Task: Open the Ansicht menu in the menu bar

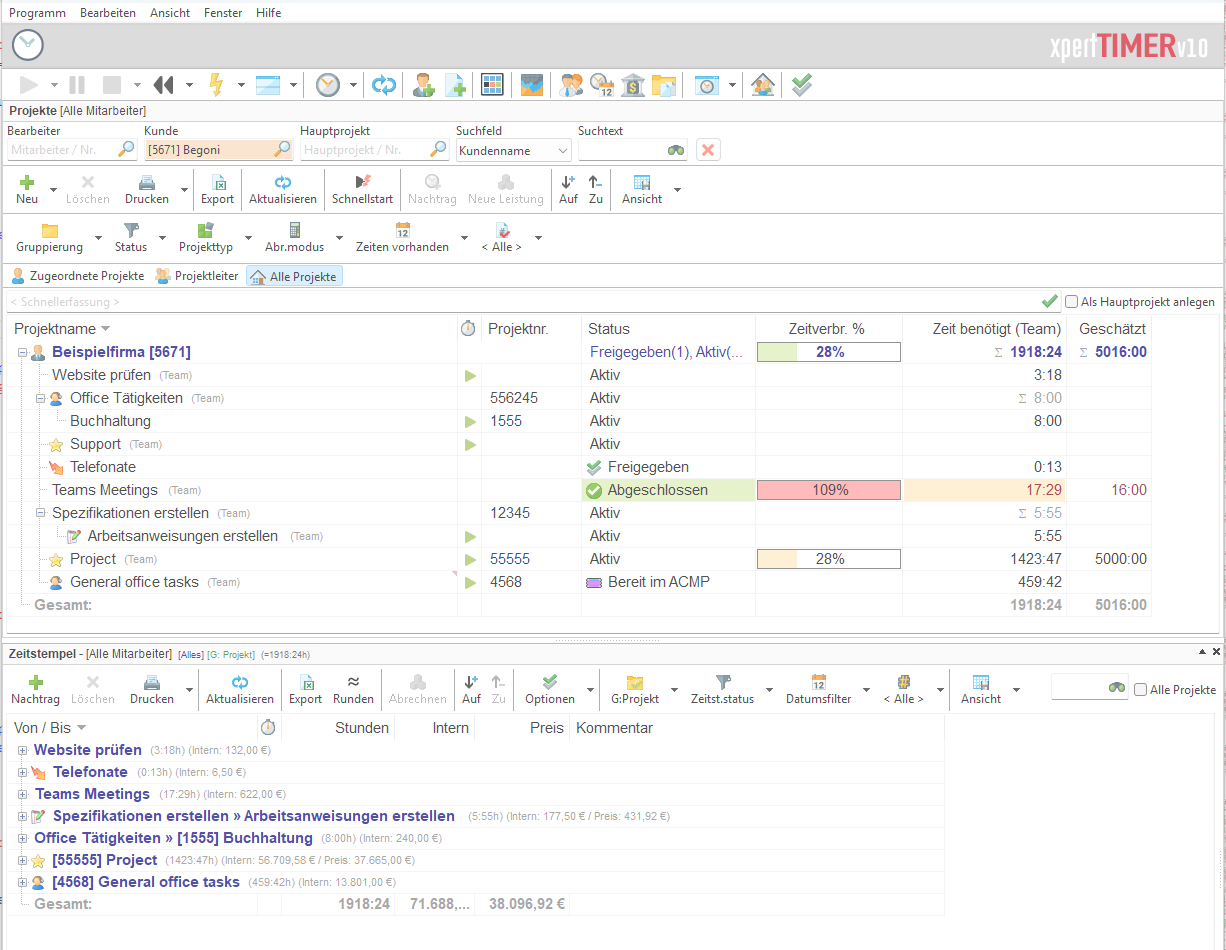Action: (x=170, y=13)
